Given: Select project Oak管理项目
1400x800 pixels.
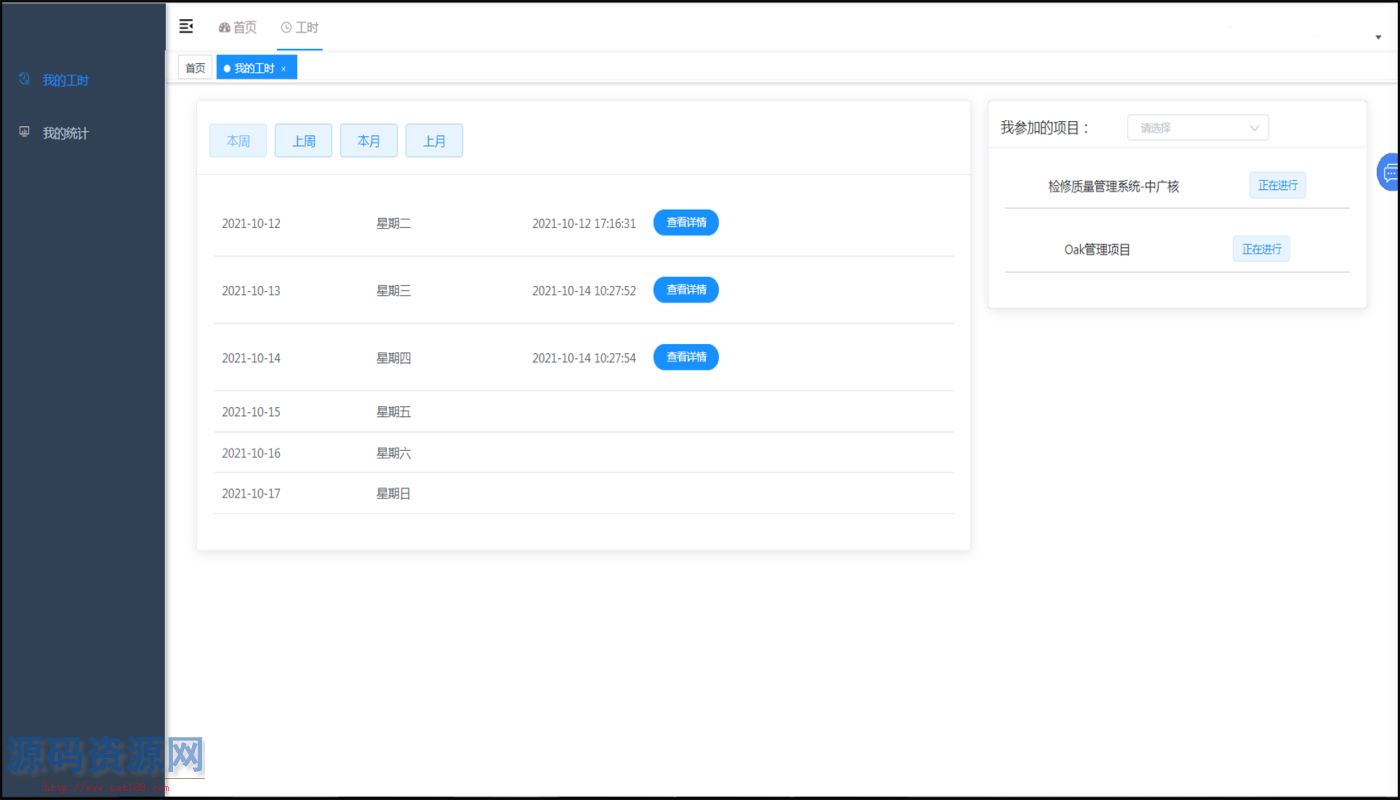Looking at the screenshot, I should pyautogui.click(x=1097, y=249).
